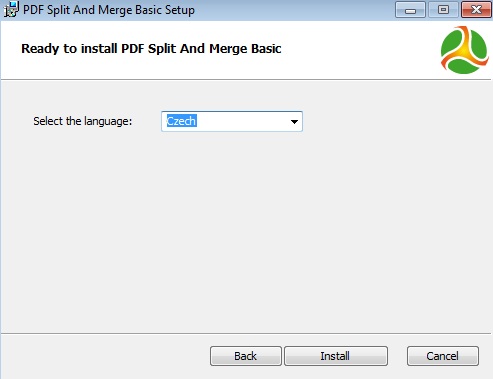Click the 'Select the language:' label
Viewport: 493px width, 379px height.
(83, 121)
